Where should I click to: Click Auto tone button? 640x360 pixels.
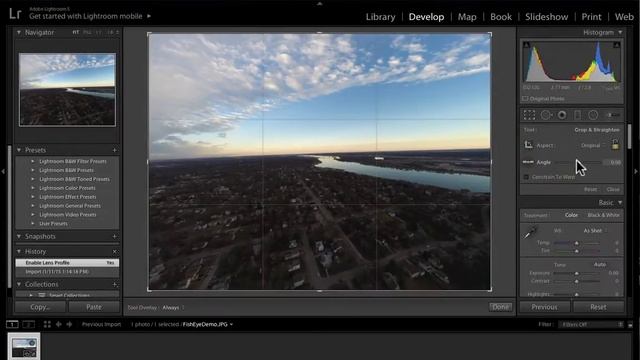coord(600,264)
